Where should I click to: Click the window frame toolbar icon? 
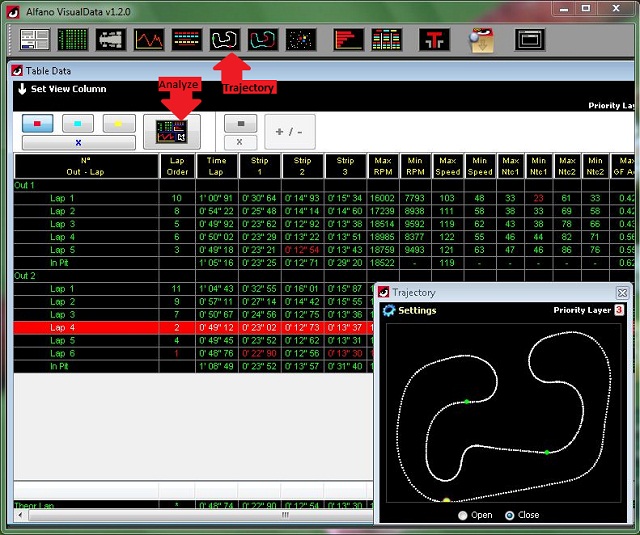coord(529,40)
